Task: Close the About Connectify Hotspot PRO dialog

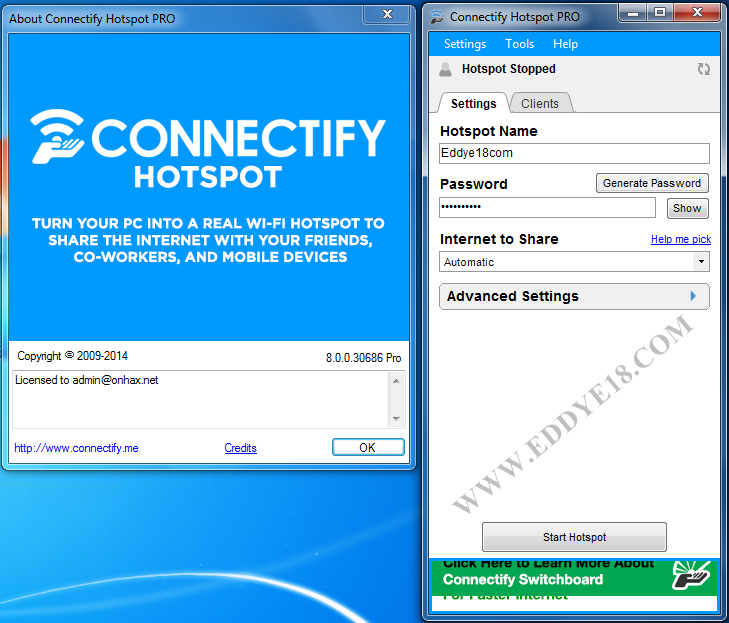Action: pos(387,14)
